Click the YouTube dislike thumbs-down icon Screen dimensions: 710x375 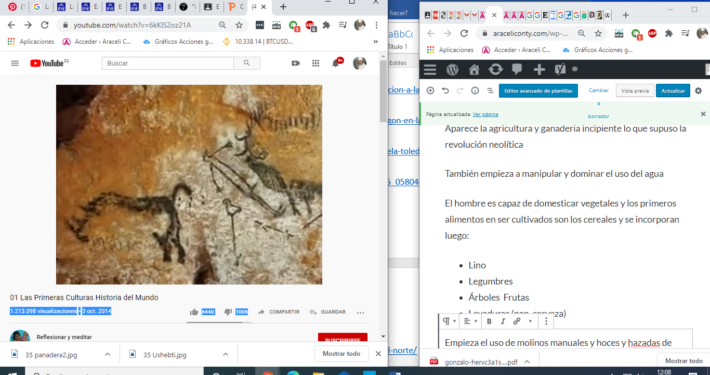pos(228,312)
